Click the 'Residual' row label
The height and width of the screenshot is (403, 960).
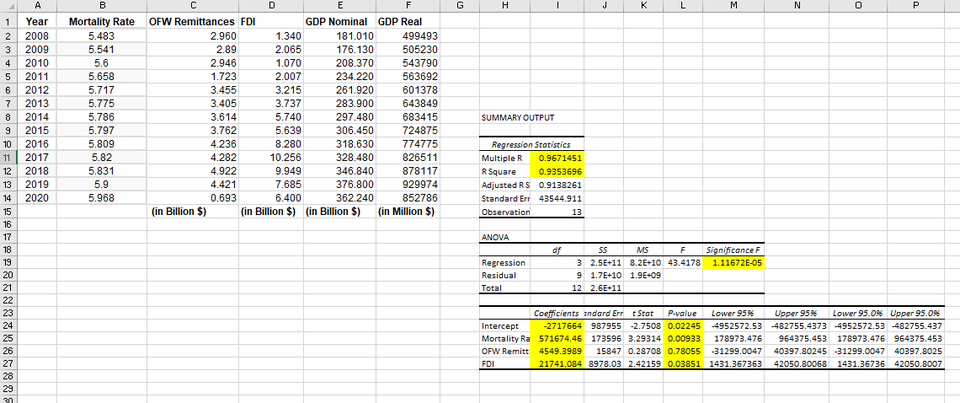(505, 276)
